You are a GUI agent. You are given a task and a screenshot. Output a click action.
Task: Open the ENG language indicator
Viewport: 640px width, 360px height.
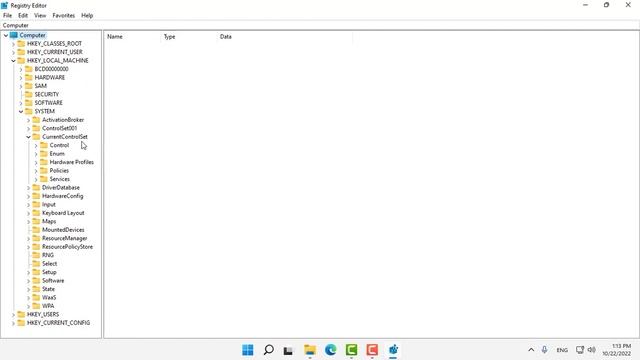coord(562,350)
